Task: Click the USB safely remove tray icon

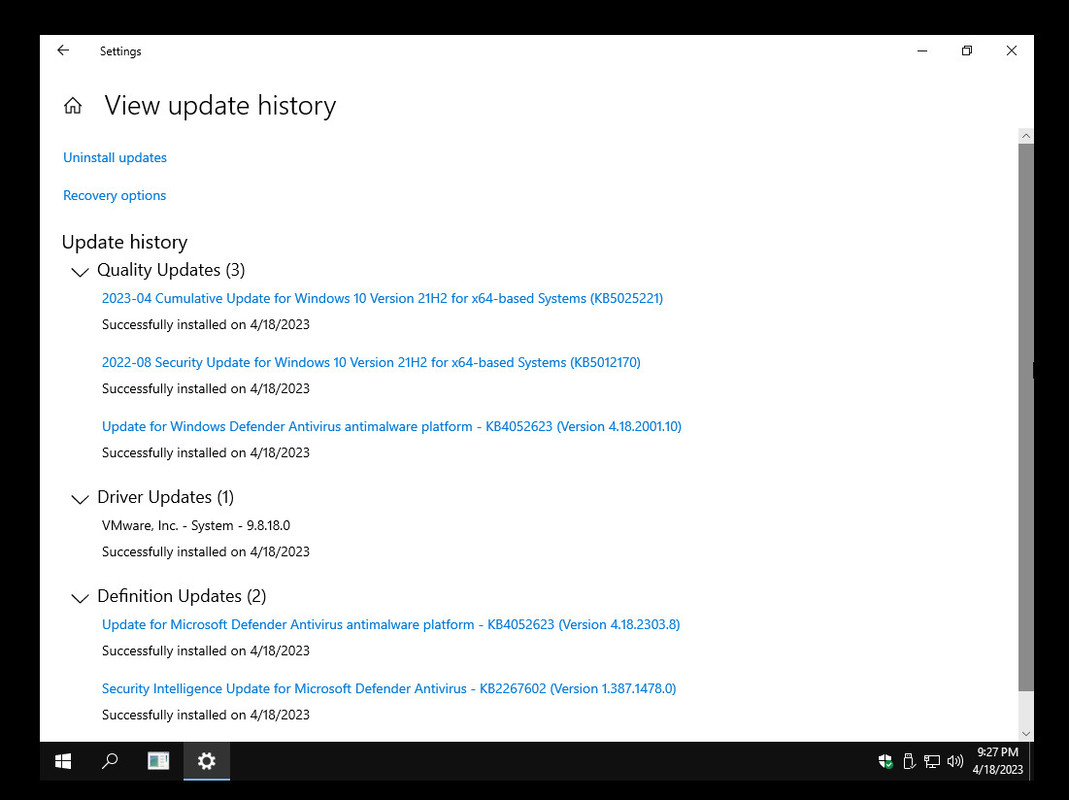Action: (x=909, y=761)
